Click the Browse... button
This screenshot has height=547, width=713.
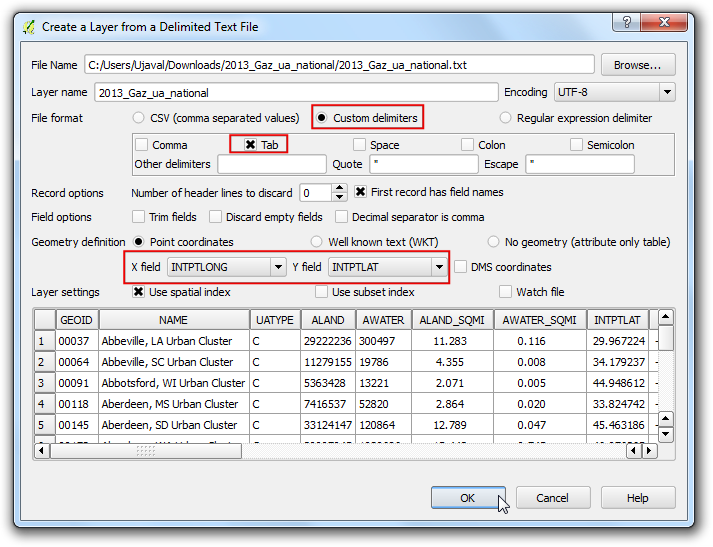[638, 65]
